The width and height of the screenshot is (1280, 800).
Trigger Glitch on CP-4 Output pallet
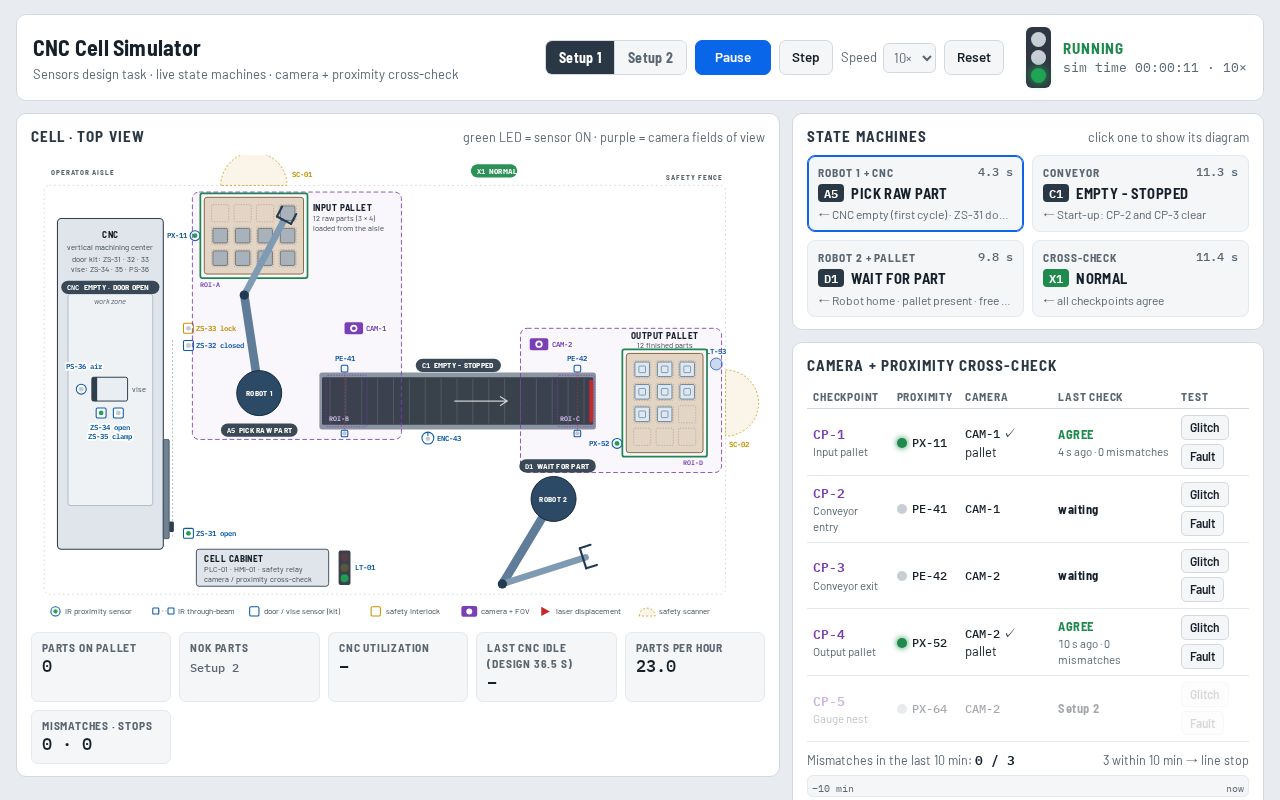[x=1205, y=628]
